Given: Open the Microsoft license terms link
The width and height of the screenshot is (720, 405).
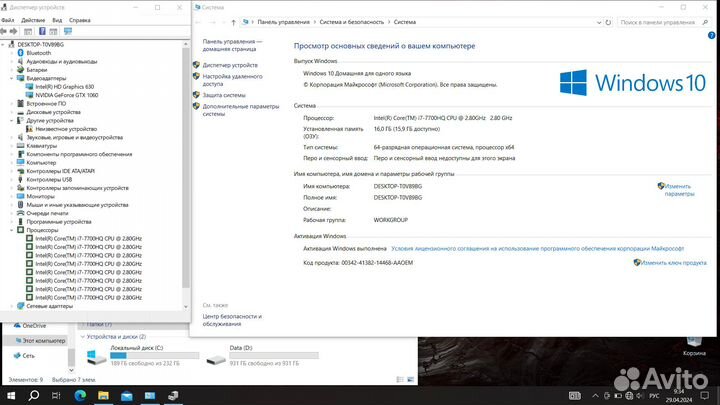Looking at the screenshot, I should (537, 248).
